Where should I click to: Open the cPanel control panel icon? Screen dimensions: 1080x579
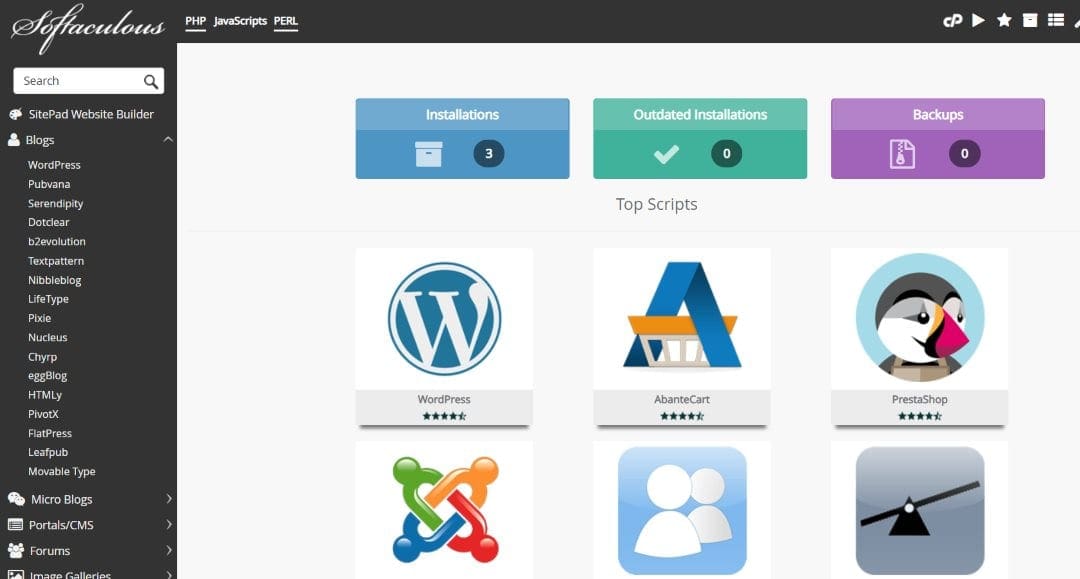pyautogui.click(x=953, y=21)
